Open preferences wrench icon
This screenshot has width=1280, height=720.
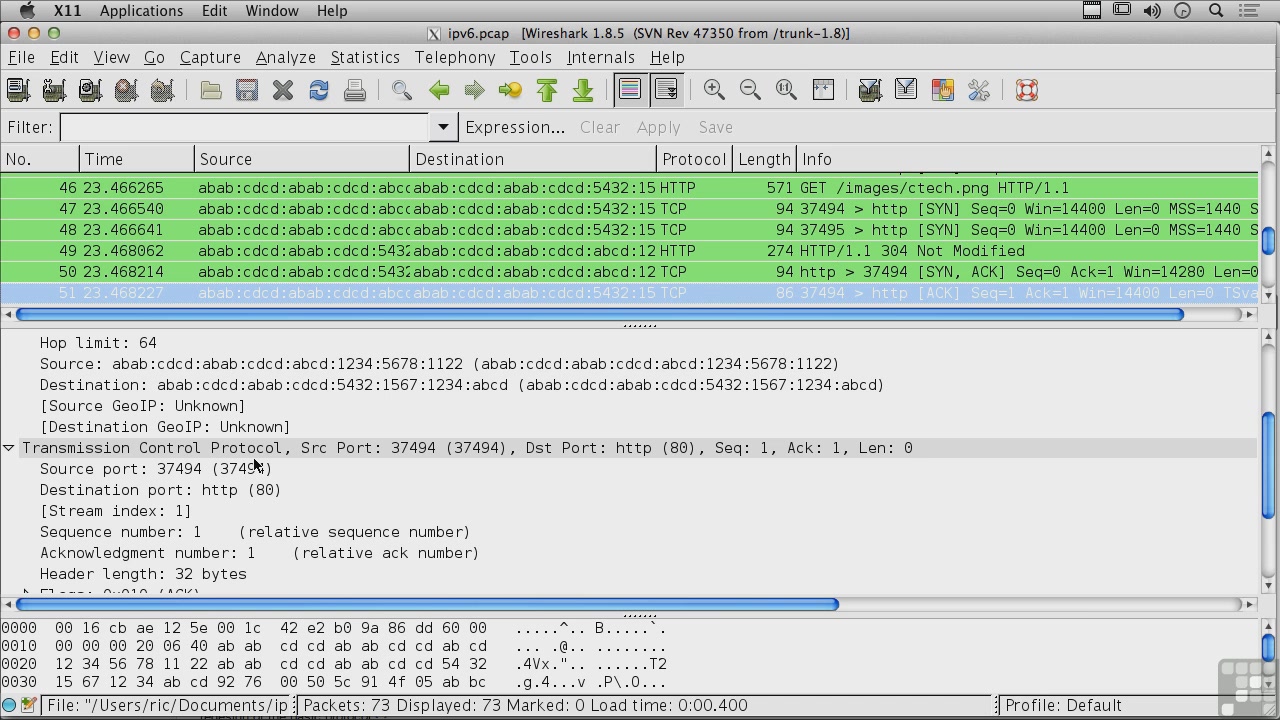(x=978, y=90)
